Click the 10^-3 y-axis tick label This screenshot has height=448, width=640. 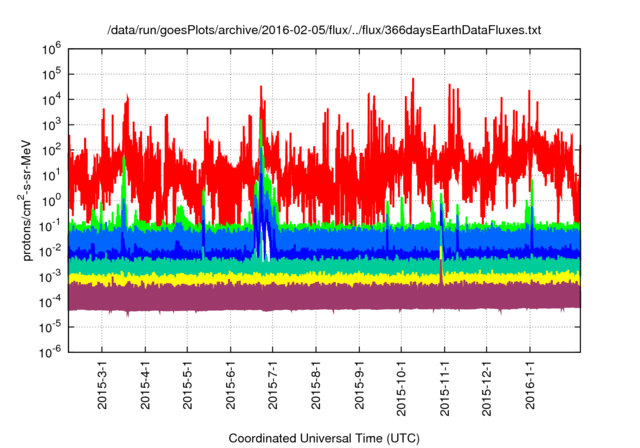pyautogui.click(x=50, y=275)
